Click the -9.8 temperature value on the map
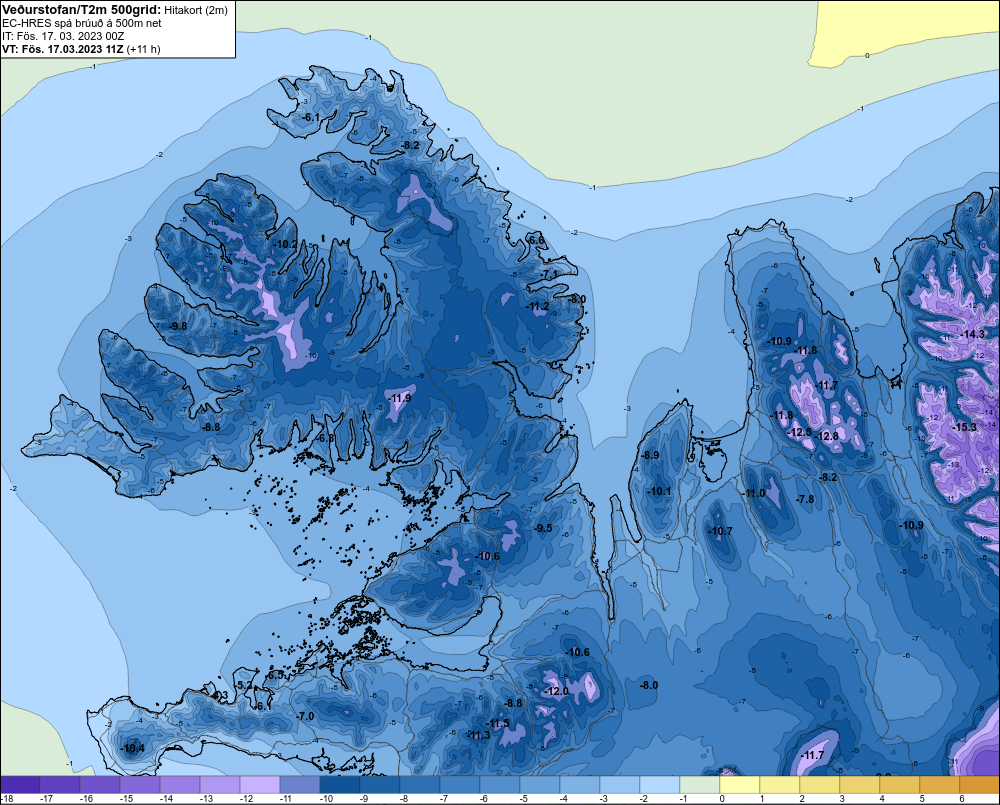This screenshot has width=1000, height=805. pyautogui.click(x=178, y=326)
